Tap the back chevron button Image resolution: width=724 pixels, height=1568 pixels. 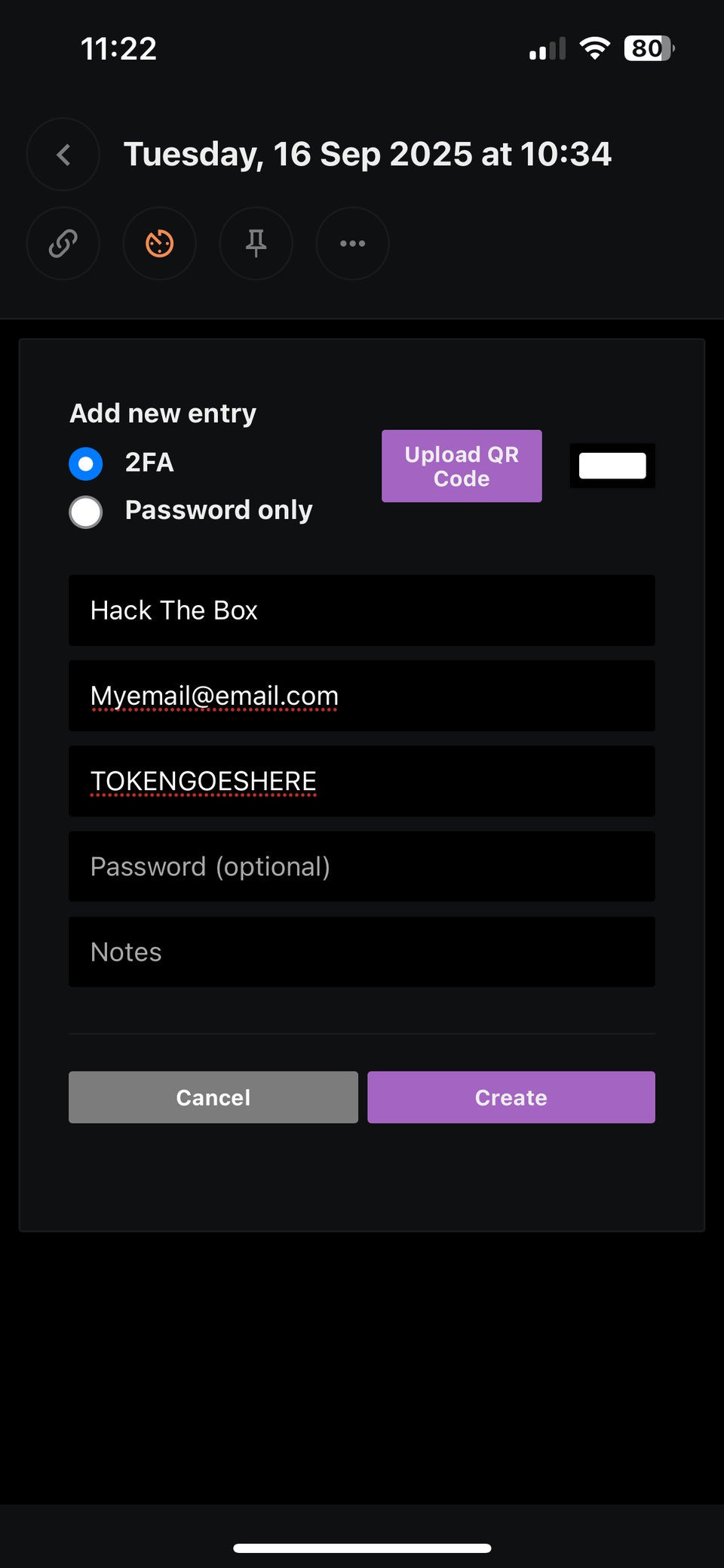point(63,155)
